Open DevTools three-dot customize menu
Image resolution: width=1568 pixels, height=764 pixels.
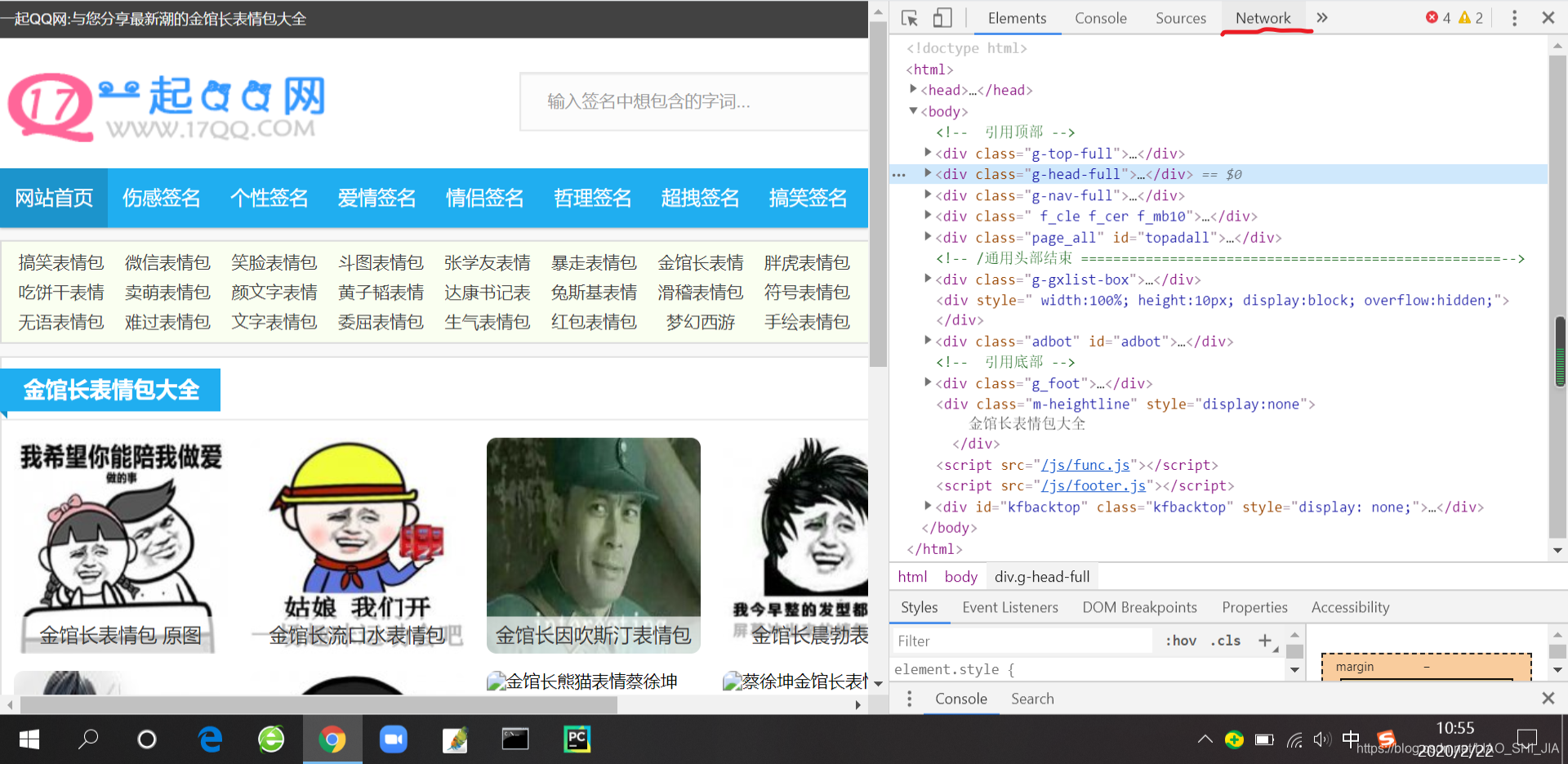(x=1514, y=17)
